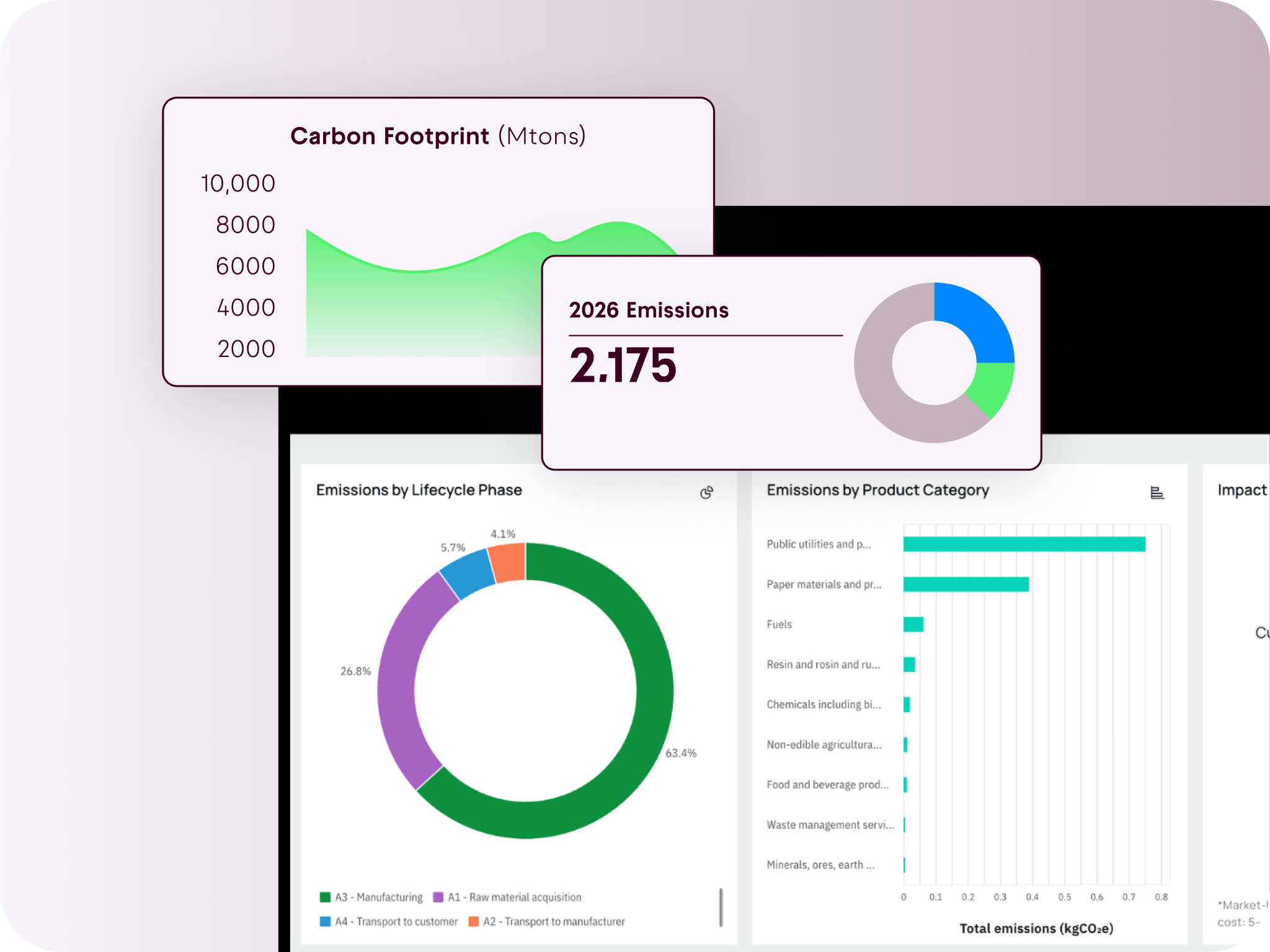Click the bar chart icon in Product Category panel
This screenshot has height=952, width=1270.
(1157, 493)
